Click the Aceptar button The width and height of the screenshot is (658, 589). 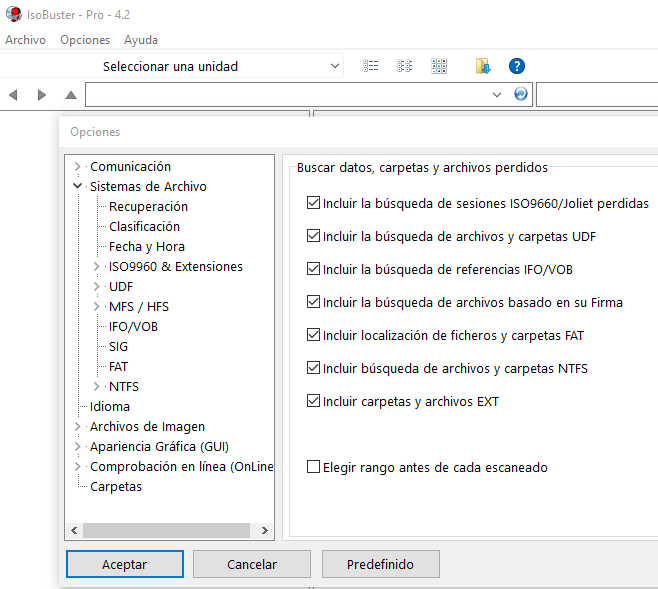click(x=125, y=564)
